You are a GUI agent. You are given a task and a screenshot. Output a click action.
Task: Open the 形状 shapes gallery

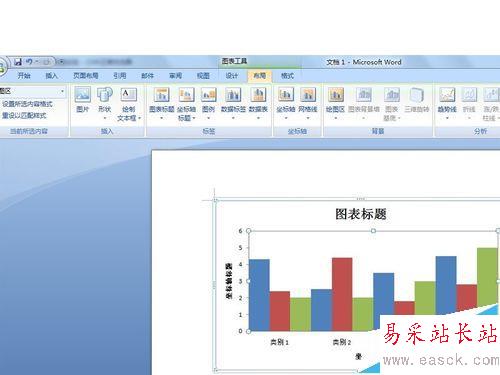pos(105,103)
